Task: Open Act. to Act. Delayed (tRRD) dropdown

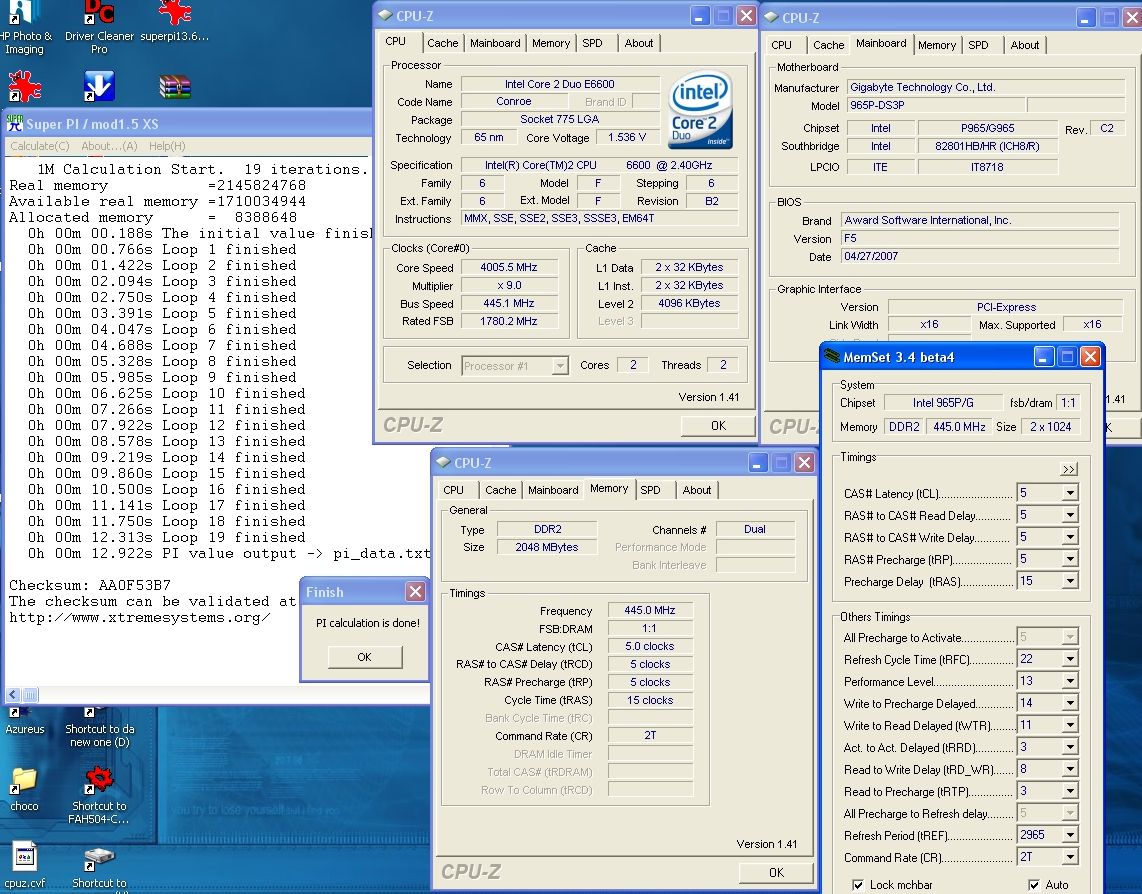Action: click(1070, 747)
